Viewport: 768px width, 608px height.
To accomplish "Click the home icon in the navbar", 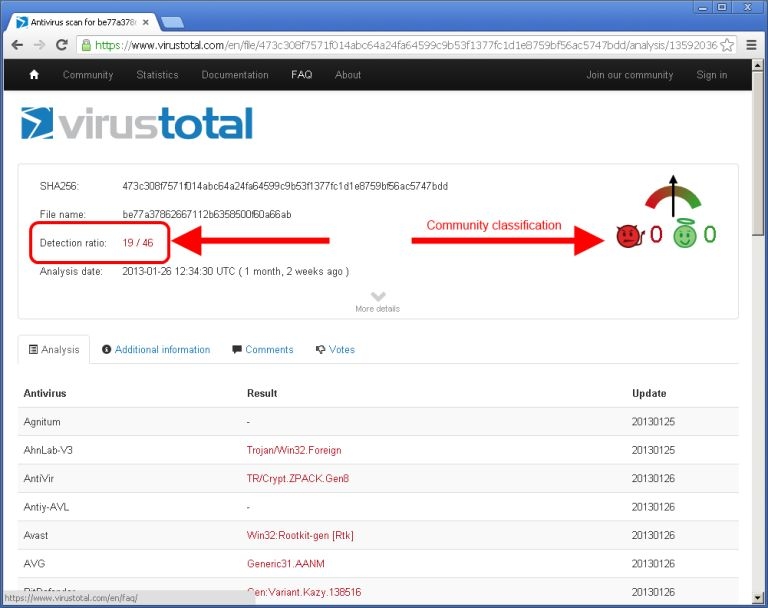I will pyautogui.click(x=34, y=74).
